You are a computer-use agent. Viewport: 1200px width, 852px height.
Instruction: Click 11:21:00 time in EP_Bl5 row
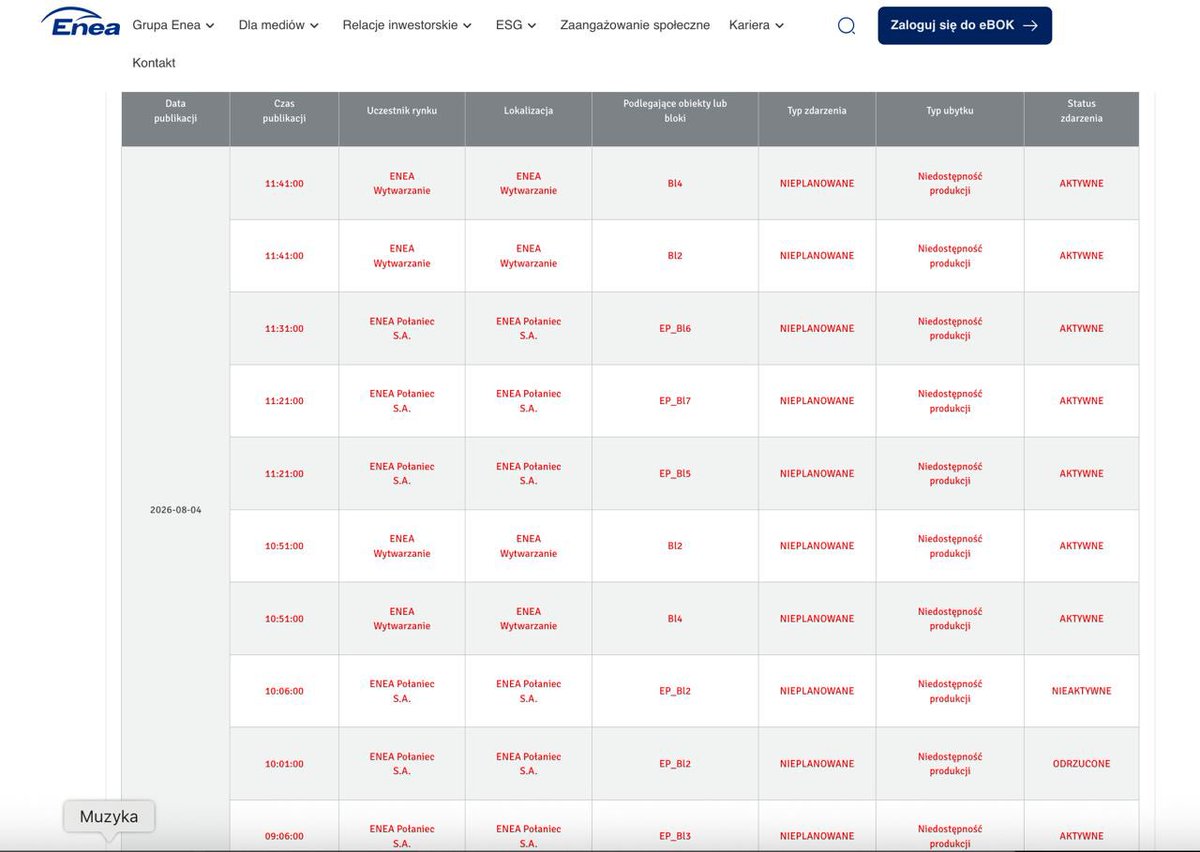click(x=284, y=474)
